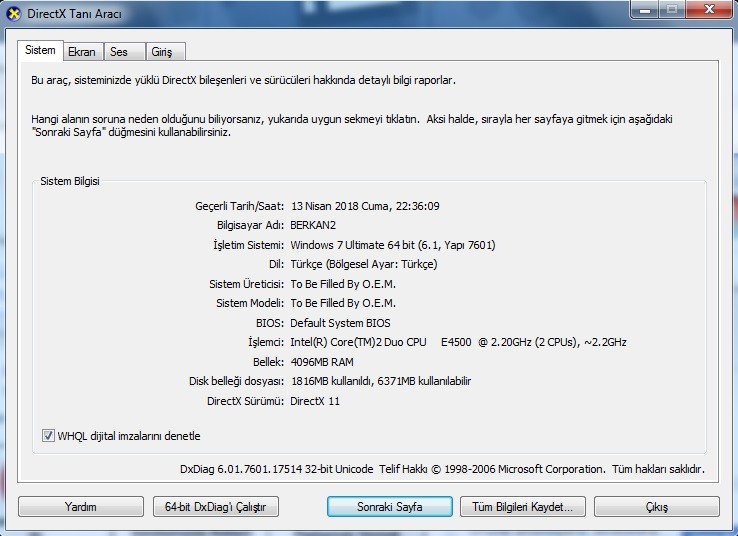The width and height of the screenshot is (738, 536).
Task: Select the Windows 7 Ultimate operating system text
Action: tap(392, 245)
